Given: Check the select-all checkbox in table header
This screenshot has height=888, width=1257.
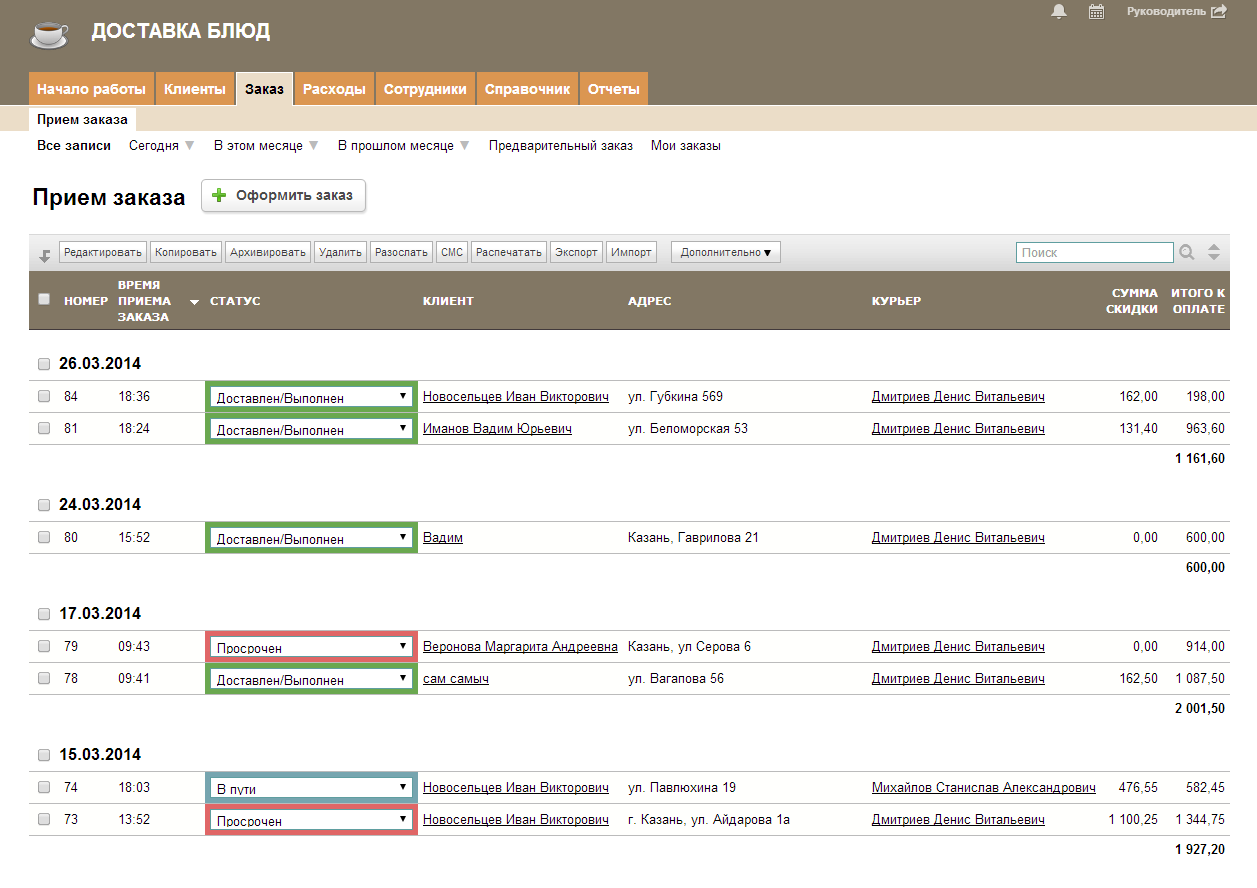Looking at the screenshot, I should pyautogui.click(x=44, y=299).
